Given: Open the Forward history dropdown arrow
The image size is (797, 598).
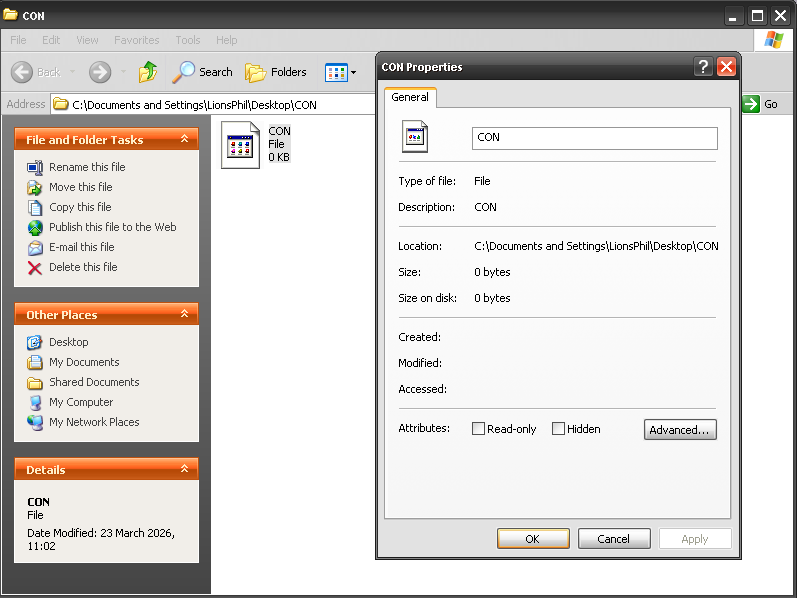Looking at the screenshot, I should pyautogui.click(x=124, y=72).
